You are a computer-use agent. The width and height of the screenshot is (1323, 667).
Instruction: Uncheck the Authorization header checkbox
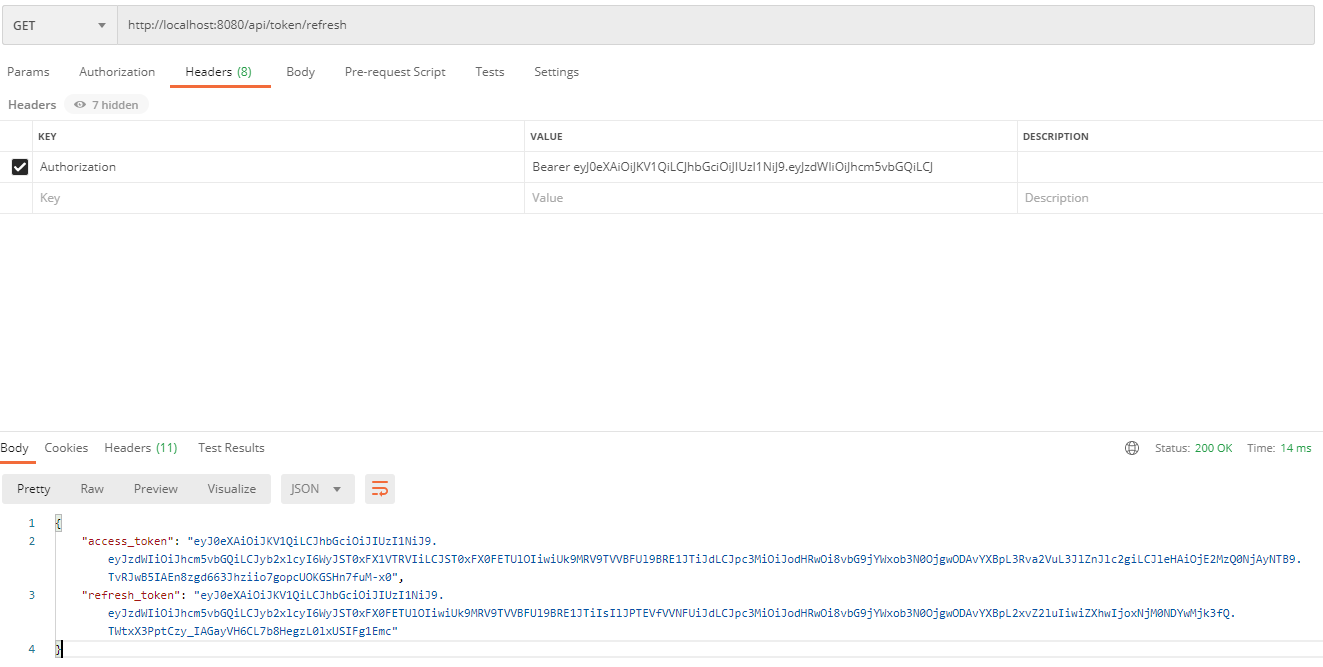click(x=19, y=166)
